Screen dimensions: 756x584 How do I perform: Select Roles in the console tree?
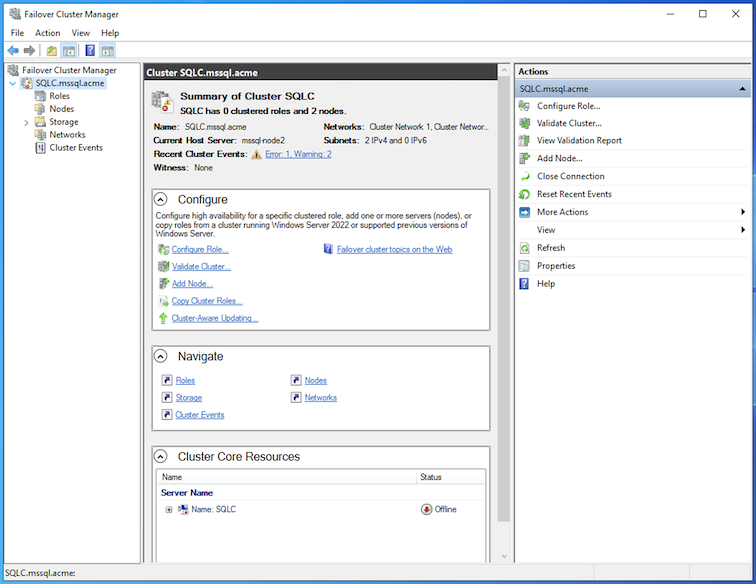[59, 96]
